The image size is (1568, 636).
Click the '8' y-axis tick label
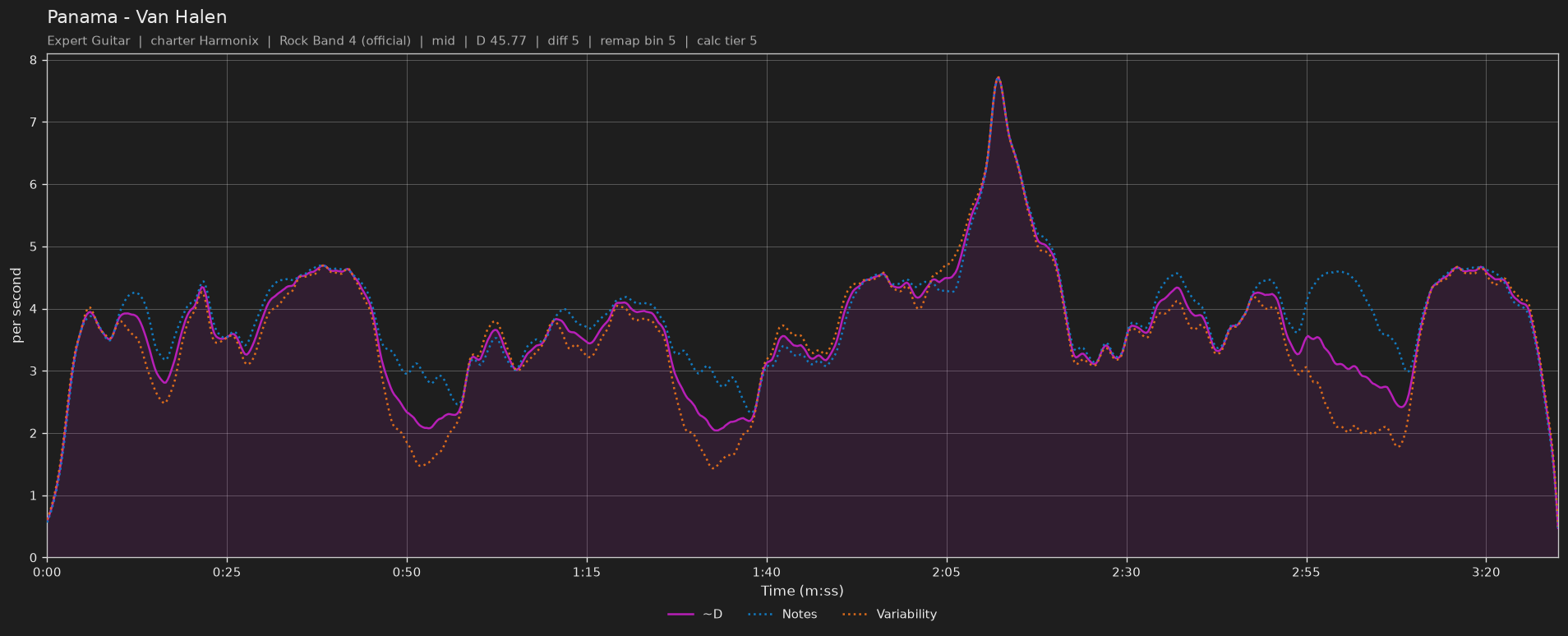[x=33, y=60]
